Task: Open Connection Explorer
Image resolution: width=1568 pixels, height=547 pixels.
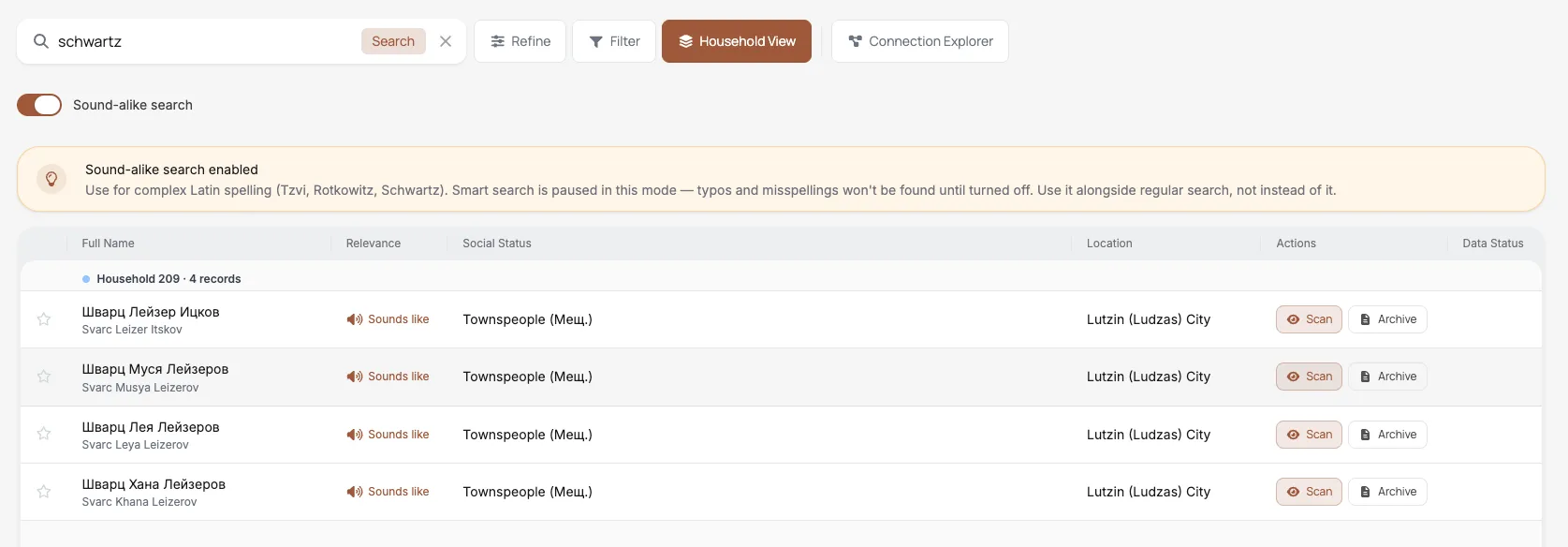Action: click(920, 41)
